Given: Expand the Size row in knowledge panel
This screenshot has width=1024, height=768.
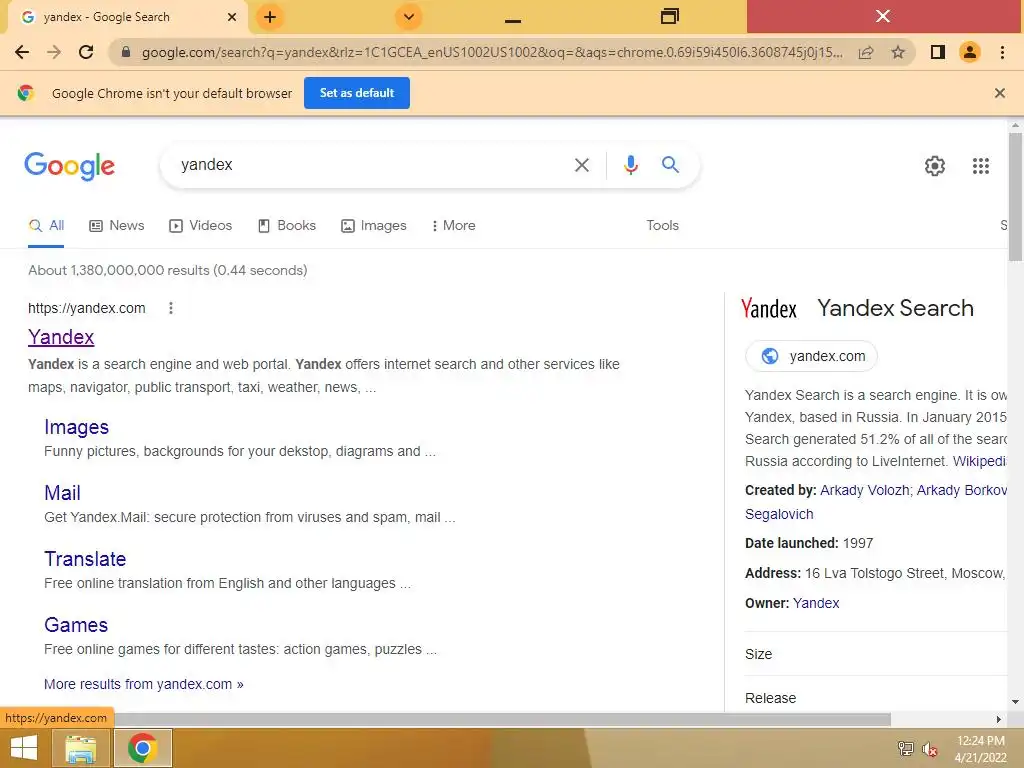Looking at the screenshot, I should click(875, 654).
